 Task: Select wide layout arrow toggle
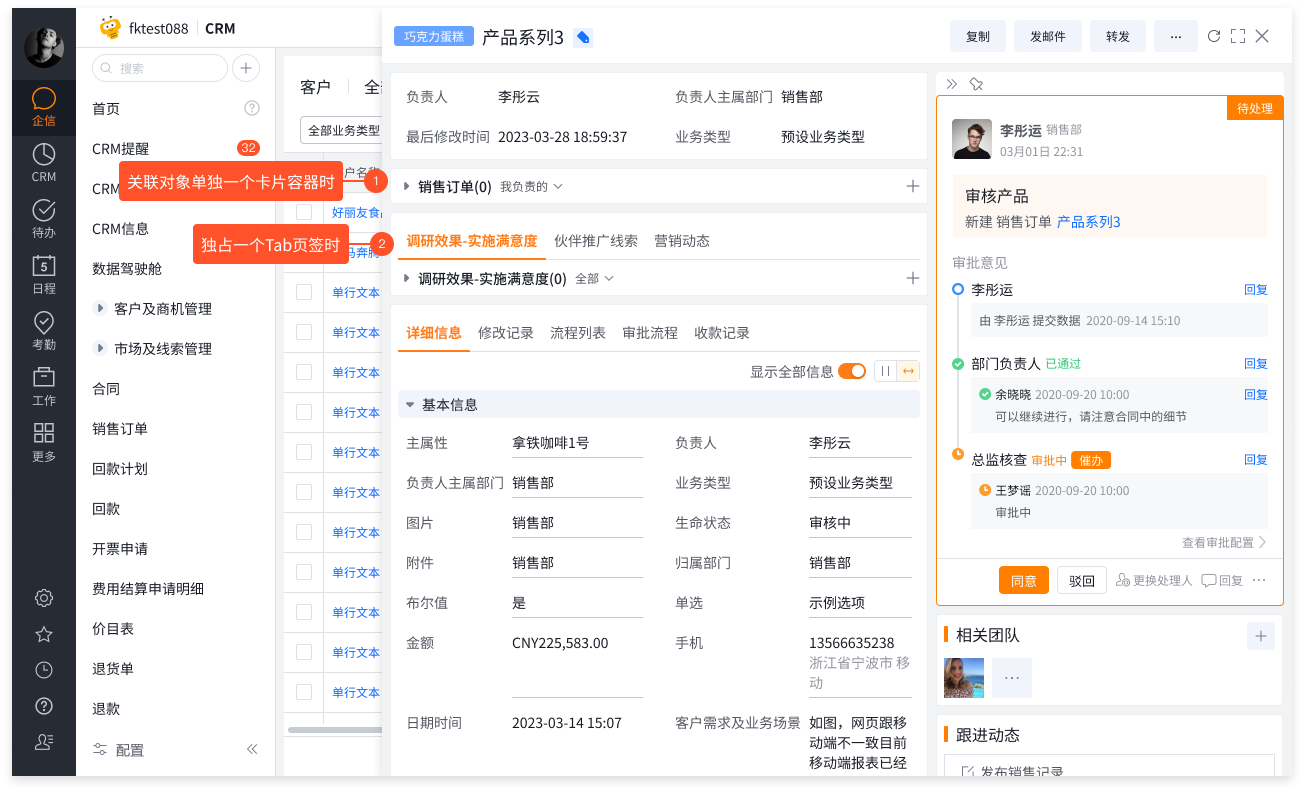pyautogui.click(x=908, y=371)
